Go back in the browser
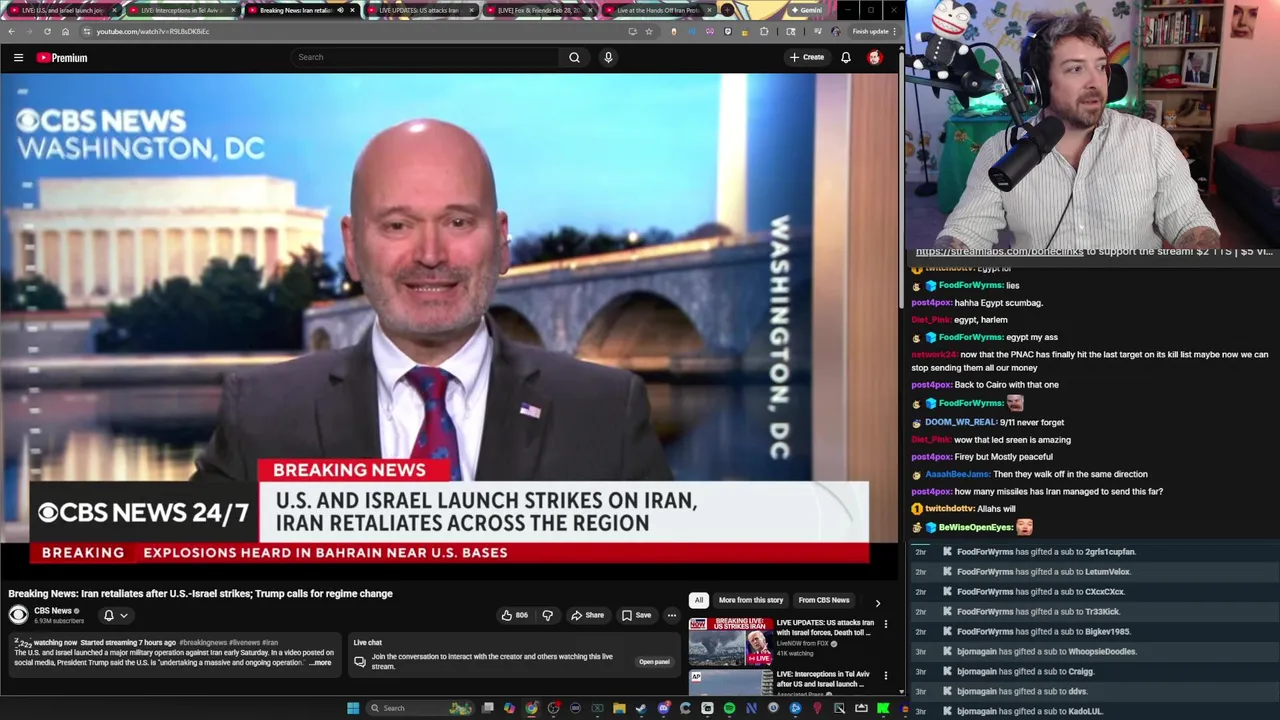The image size is (1280, 720). point(11,31)
